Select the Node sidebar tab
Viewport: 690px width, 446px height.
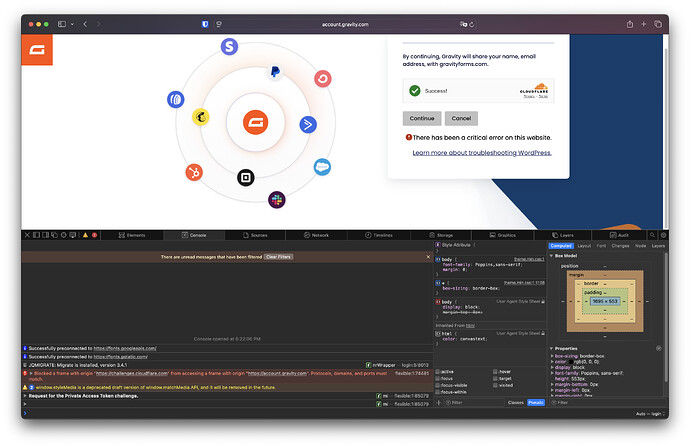point(640,246)
